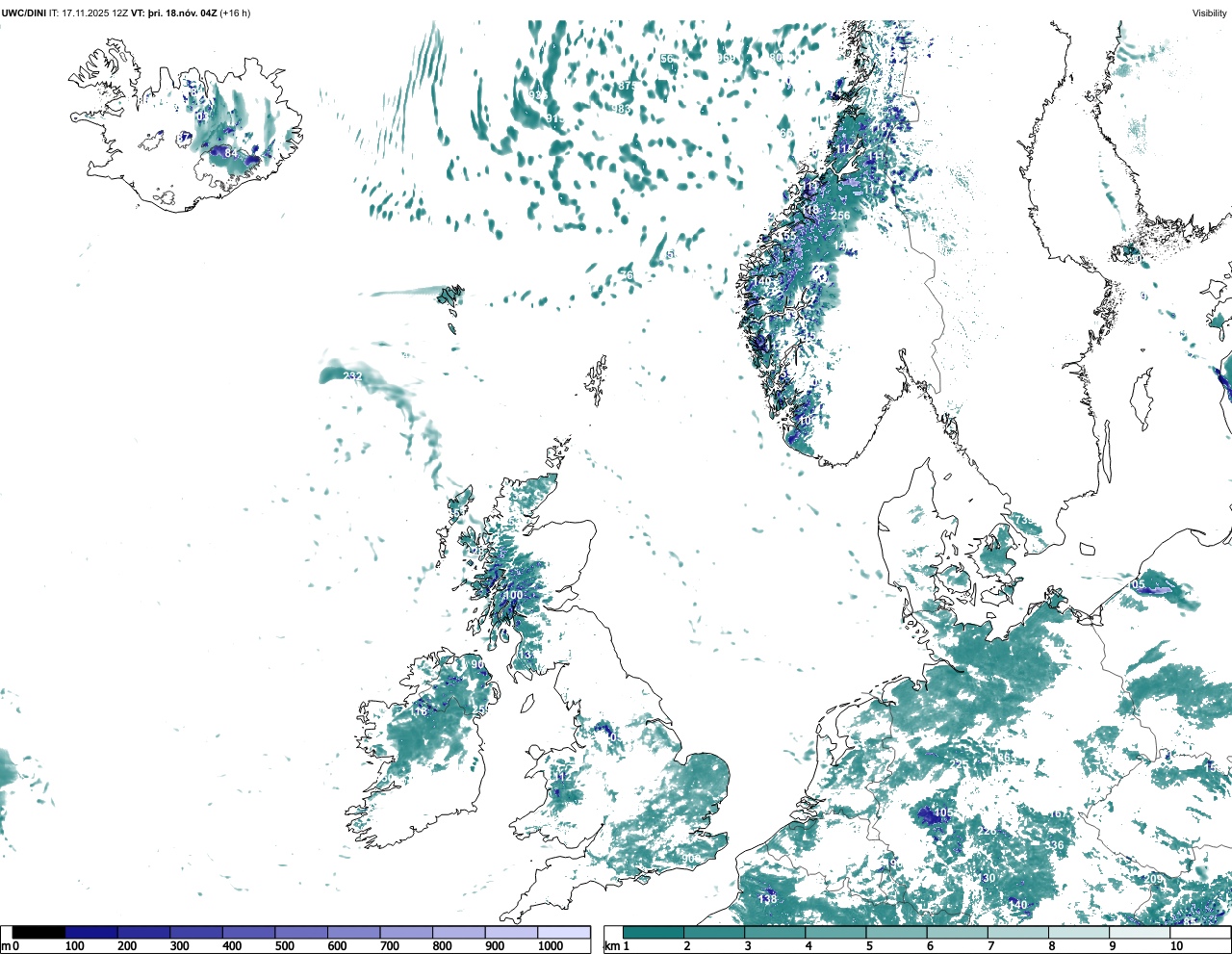Screen dimensions: 1232x954
Task: Select the 500–600 m purple legend swatch
Action: coord(301,932)
